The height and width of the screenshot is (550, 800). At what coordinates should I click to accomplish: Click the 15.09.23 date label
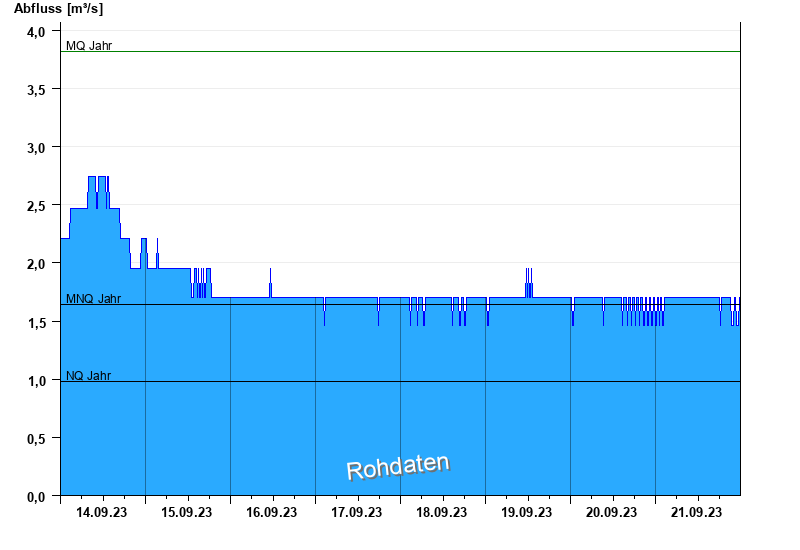tap(187, 513)
